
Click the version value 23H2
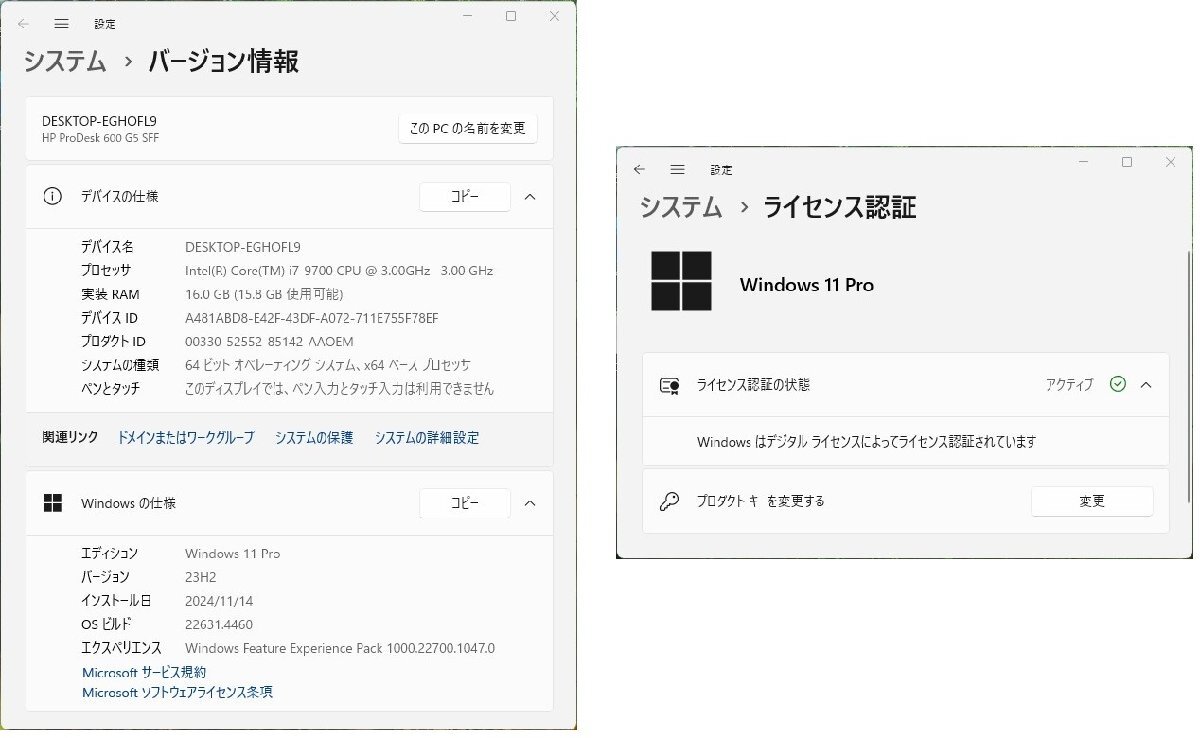click(201, 577)
